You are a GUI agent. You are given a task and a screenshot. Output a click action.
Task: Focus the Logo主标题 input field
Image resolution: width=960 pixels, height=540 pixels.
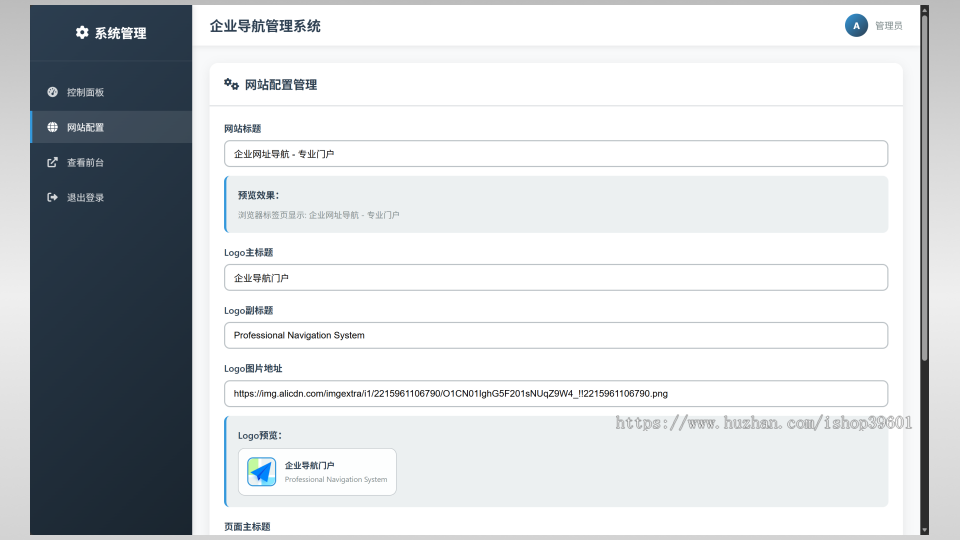pos(556,278)
